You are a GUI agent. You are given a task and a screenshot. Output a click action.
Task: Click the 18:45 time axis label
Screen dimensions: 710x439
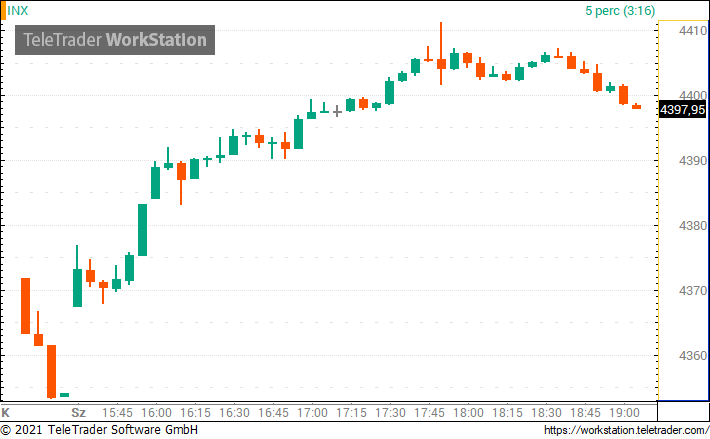[585, 413]
